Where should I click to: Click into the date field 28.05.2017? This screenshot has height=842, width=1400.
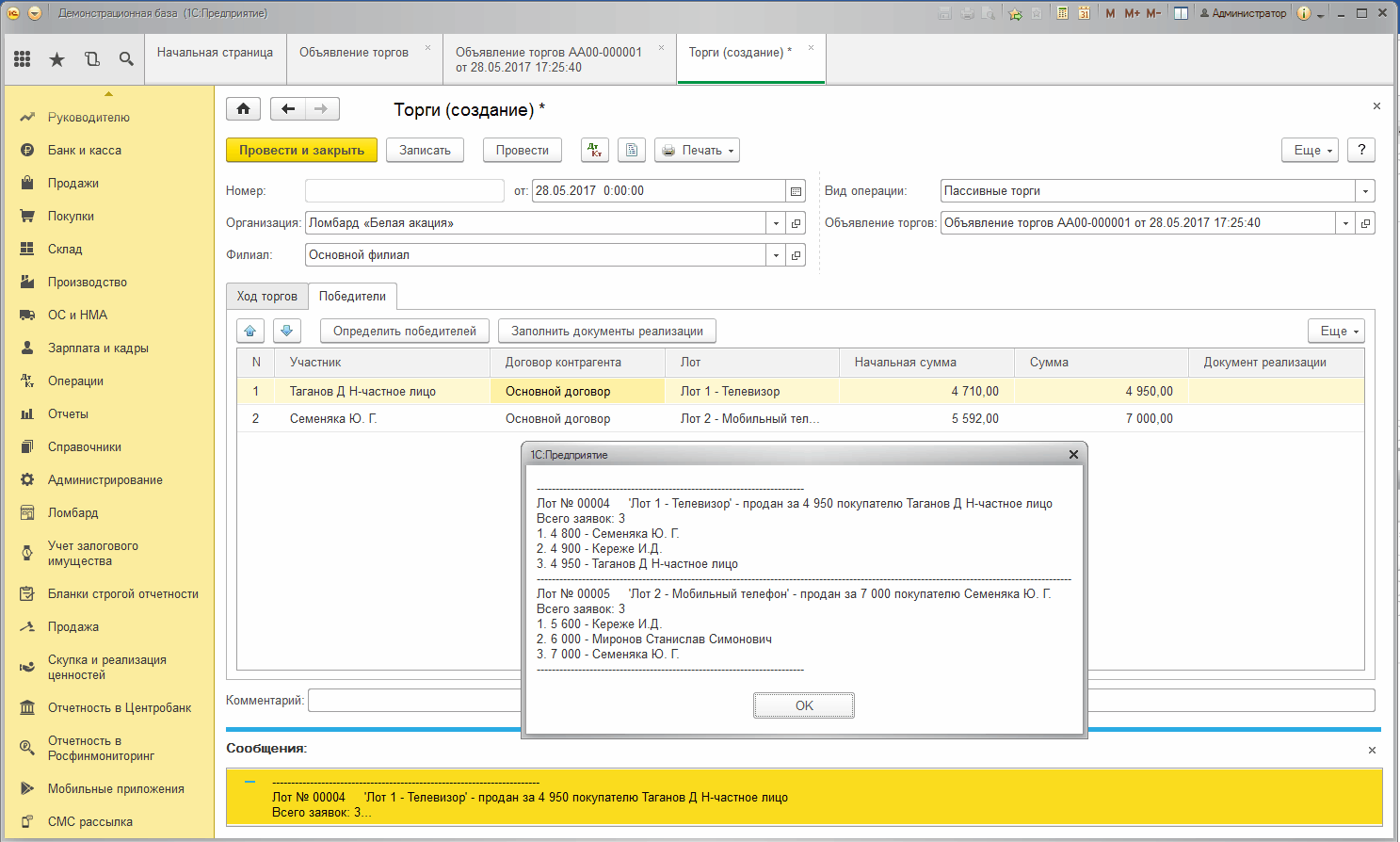[x=659, y=191]
